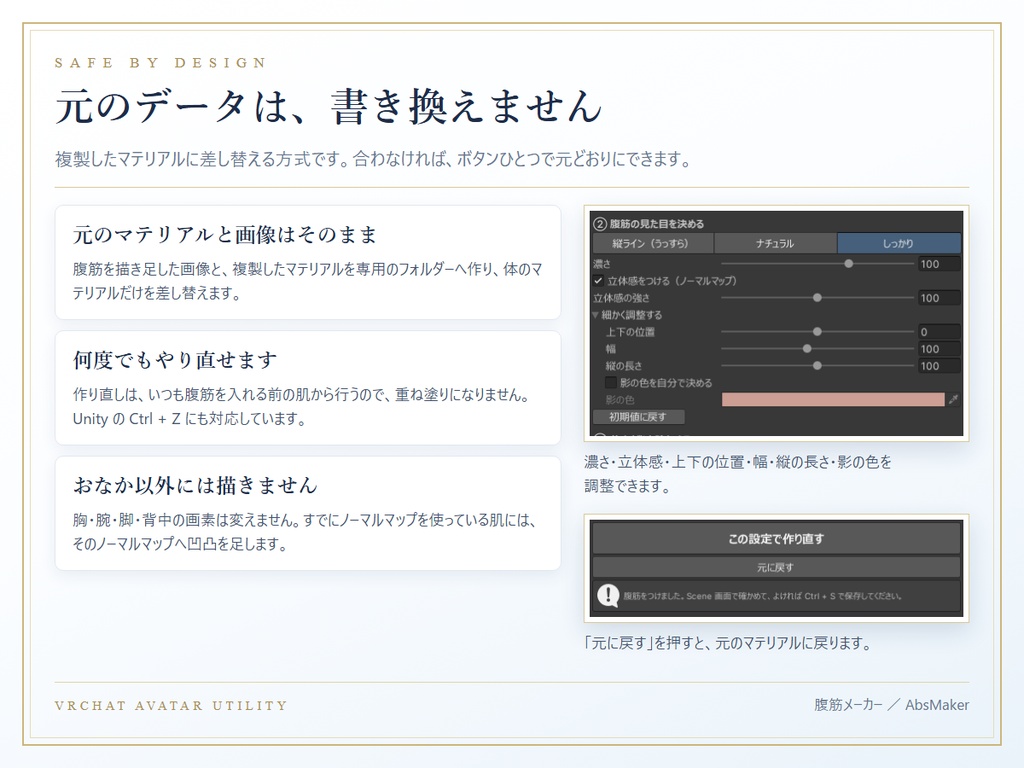The image size is (1024, 768).
Task: Open the 影の色 pink color swatch
Action: (833, 399)
